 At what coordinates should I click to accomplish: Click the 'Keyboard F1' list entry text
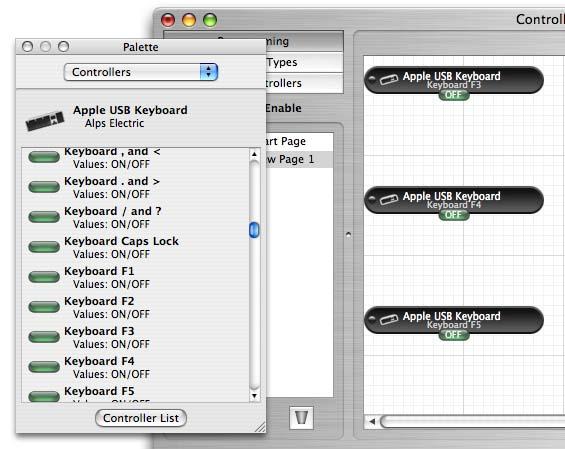pyautogui.click(x=99, y=271)
